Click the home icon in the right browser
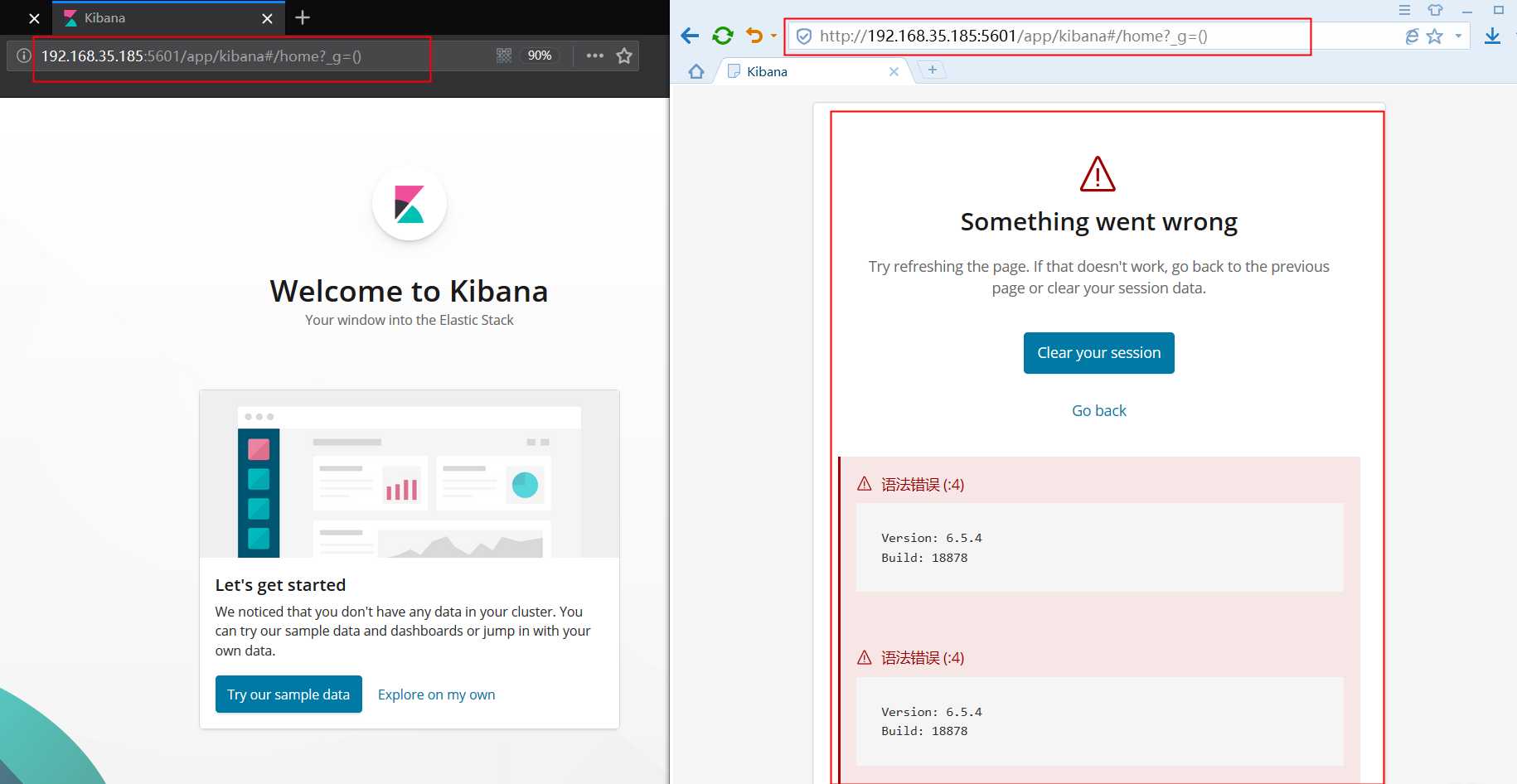This screenshot has width=1517, height=784. 696,71
